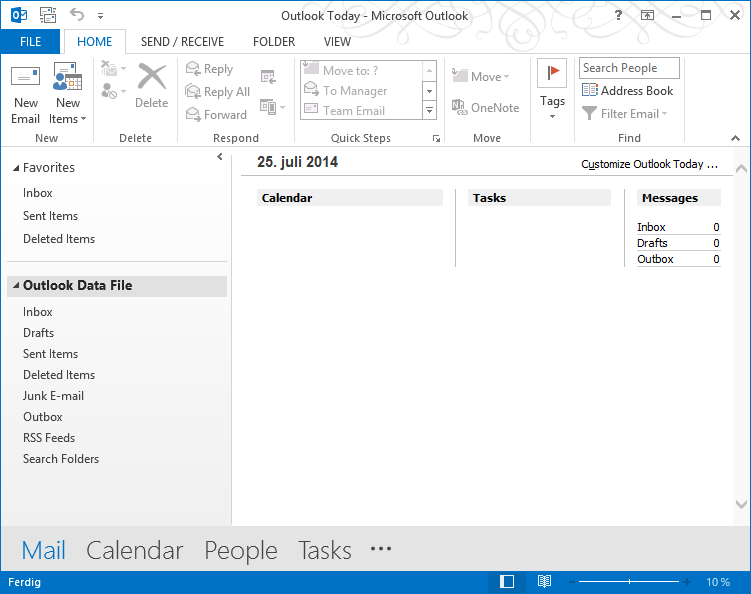Select the Move to: ? quick step
Image resolution: width=751 pixels, height=594 pixels.
point(361,70)
